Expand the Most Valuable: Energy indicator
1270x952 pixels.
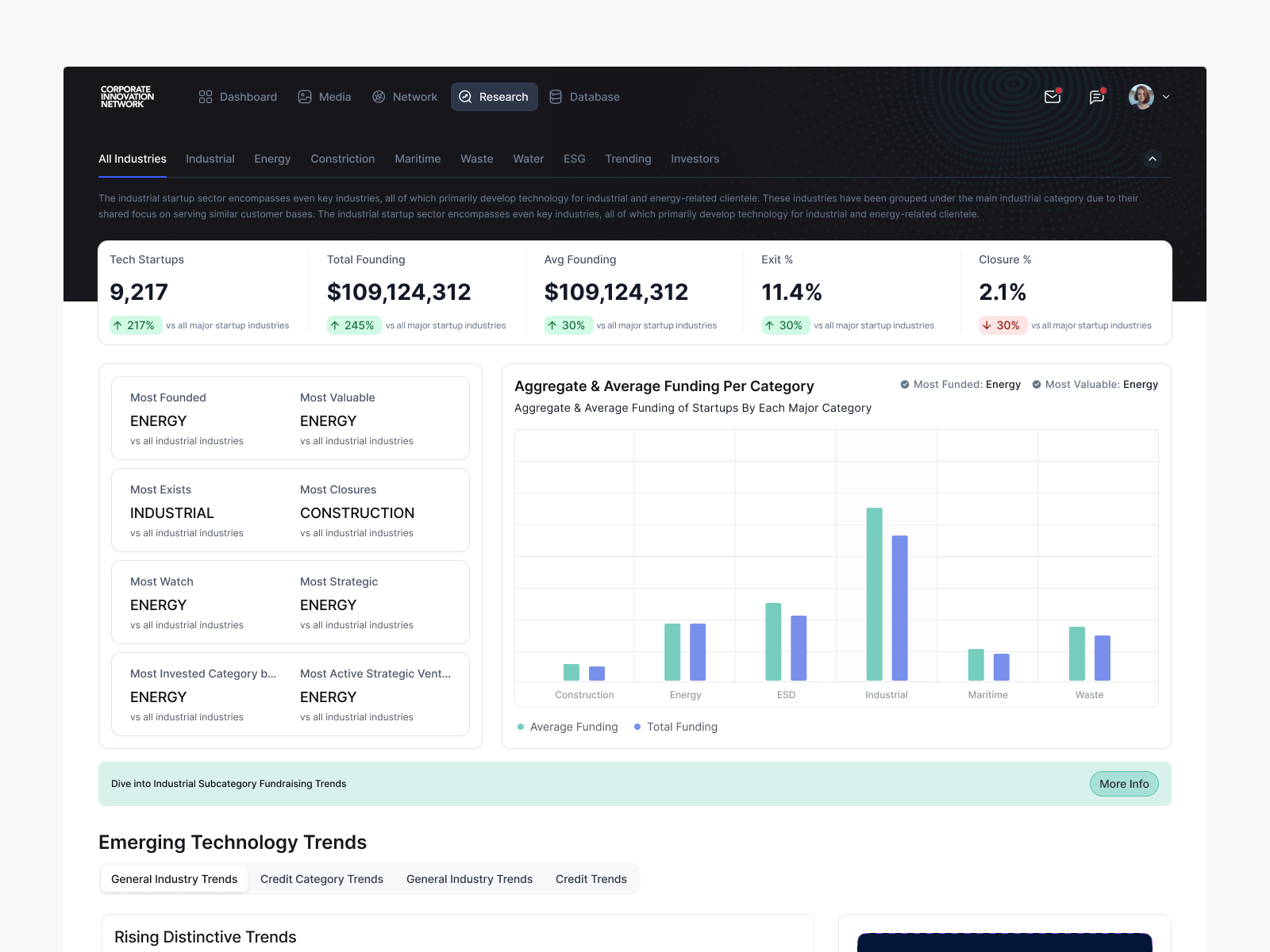[1094, 384]
